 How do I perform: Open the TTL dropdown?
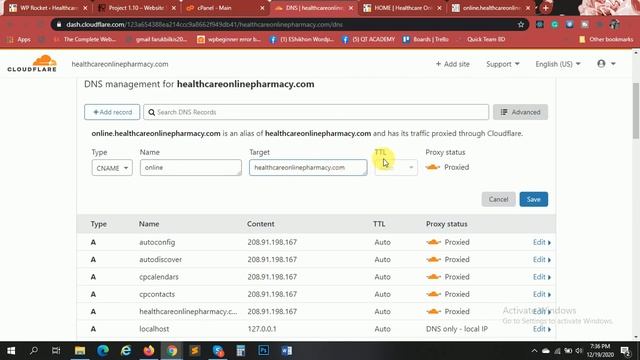396,168
